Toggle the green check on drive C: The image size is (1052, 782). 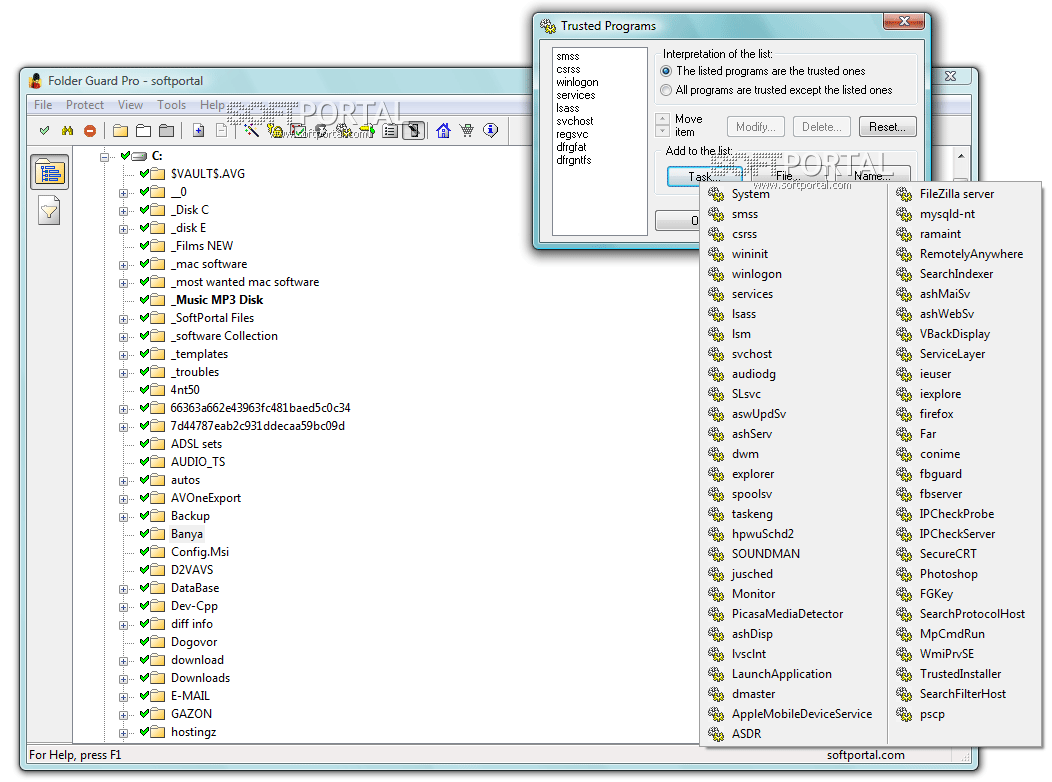click(125, 156)
